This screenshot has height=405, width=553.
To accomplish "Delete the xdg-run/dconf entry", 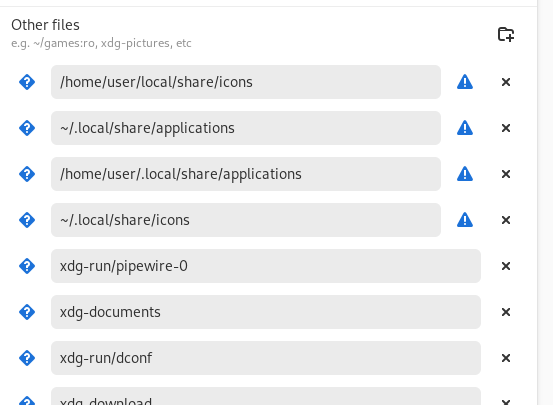I will click(x=506, y=358).
